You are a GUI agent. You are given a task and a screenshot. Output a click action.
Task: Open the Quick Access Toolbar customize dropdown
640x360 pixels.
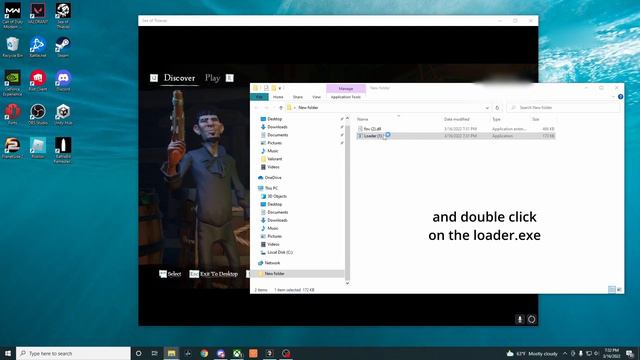[x=280, y=88]
